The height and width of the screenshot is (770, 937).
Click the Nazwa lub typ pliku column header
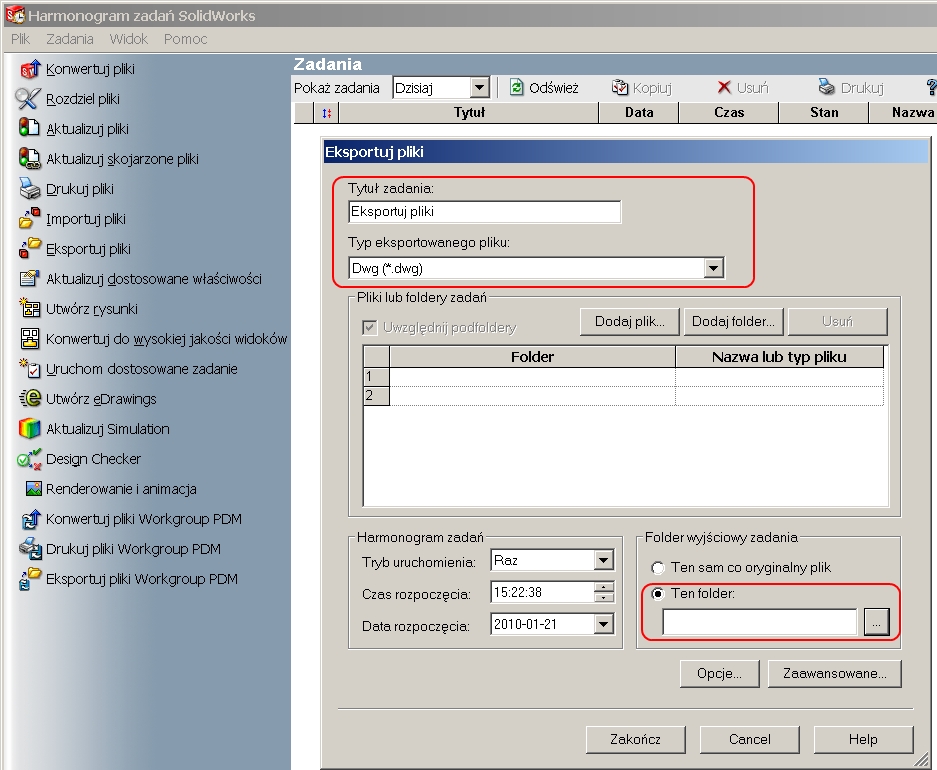tap(779, 357)
